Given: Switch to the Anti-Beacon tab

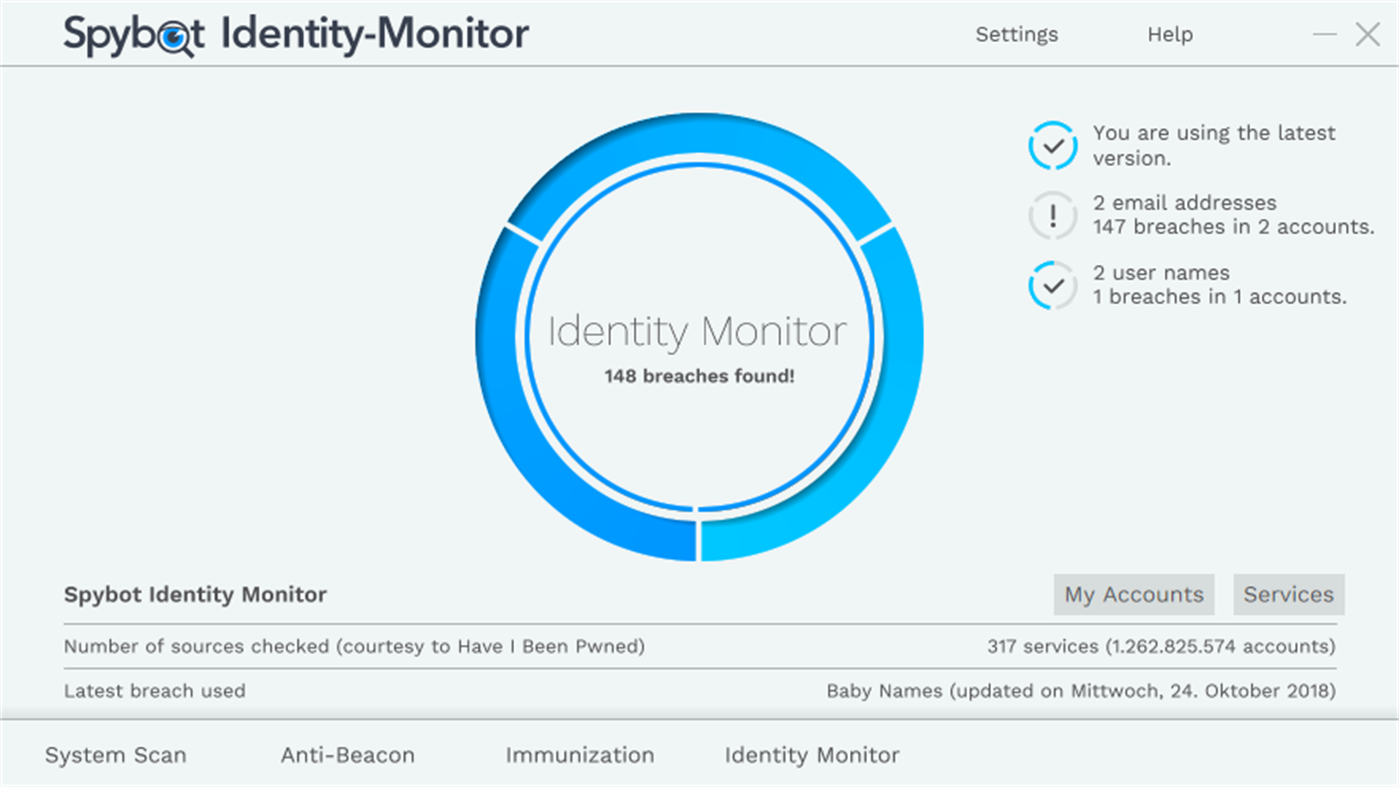Looking at the screenshot, I should (x=347, y=755).
